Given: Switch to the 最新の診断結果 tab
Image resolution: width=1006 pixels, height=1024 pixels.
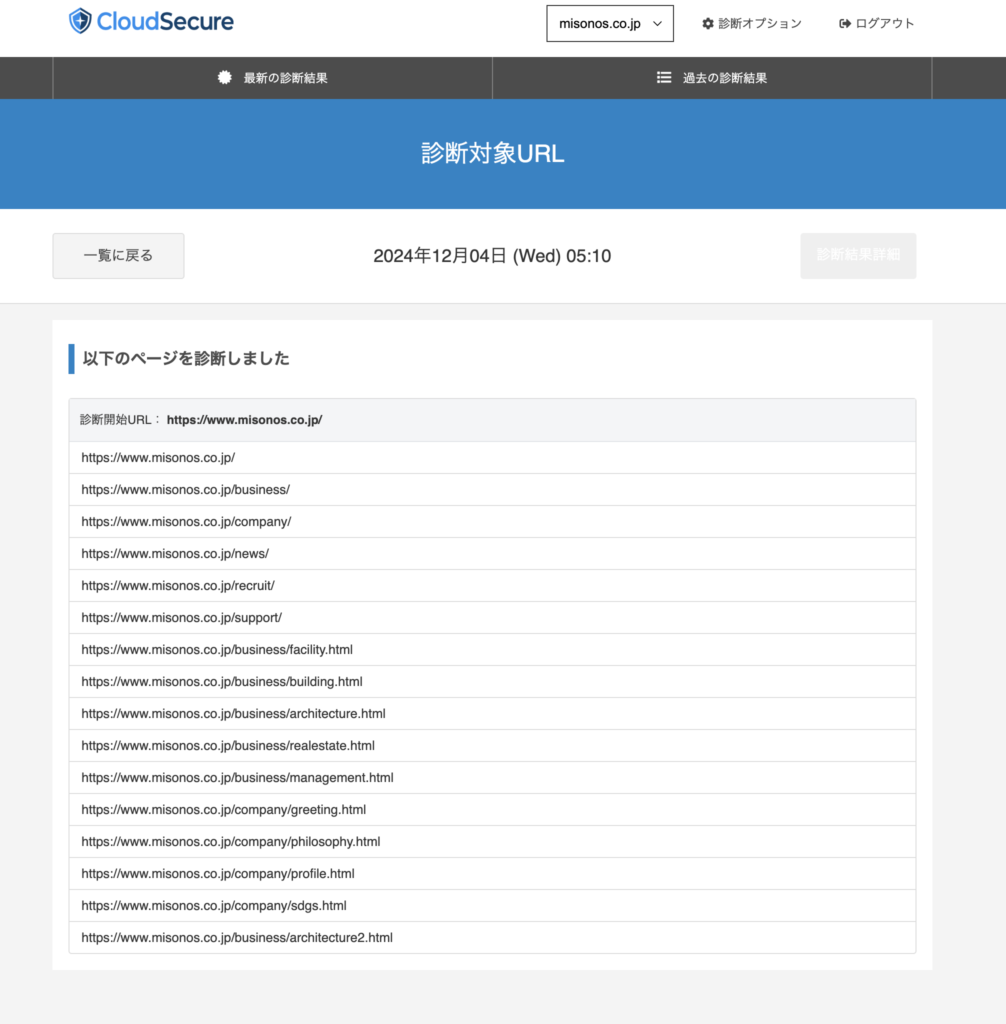Looking at the screenshot, I should (x=273, y=78).
